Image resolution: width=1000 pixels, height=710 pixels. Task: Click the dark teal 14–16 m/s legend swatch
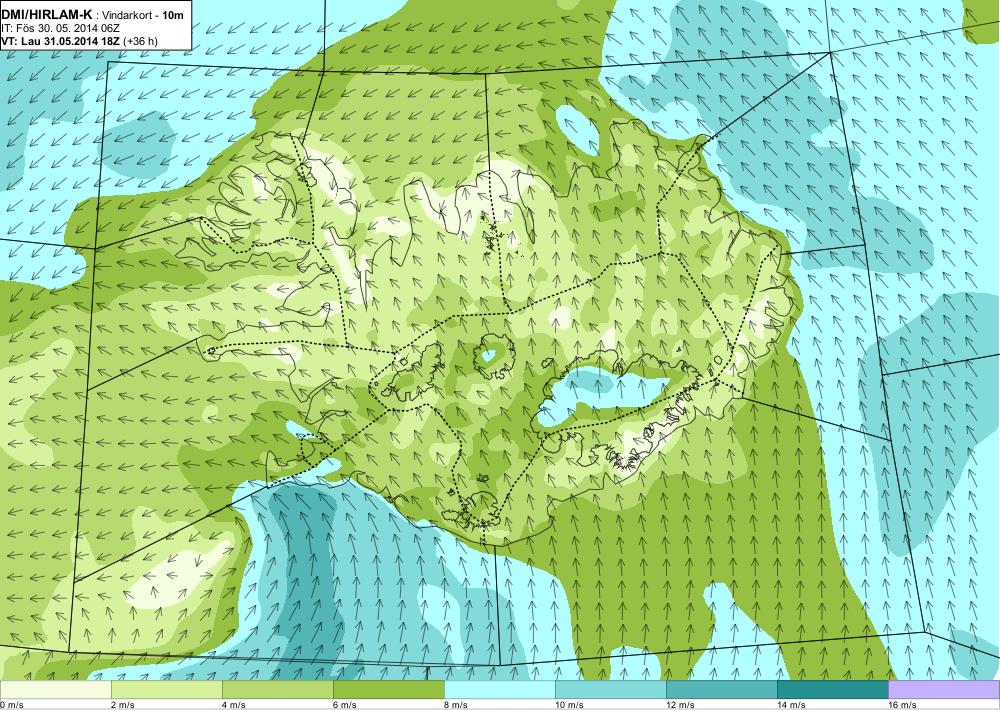click(x=832, y=690)
